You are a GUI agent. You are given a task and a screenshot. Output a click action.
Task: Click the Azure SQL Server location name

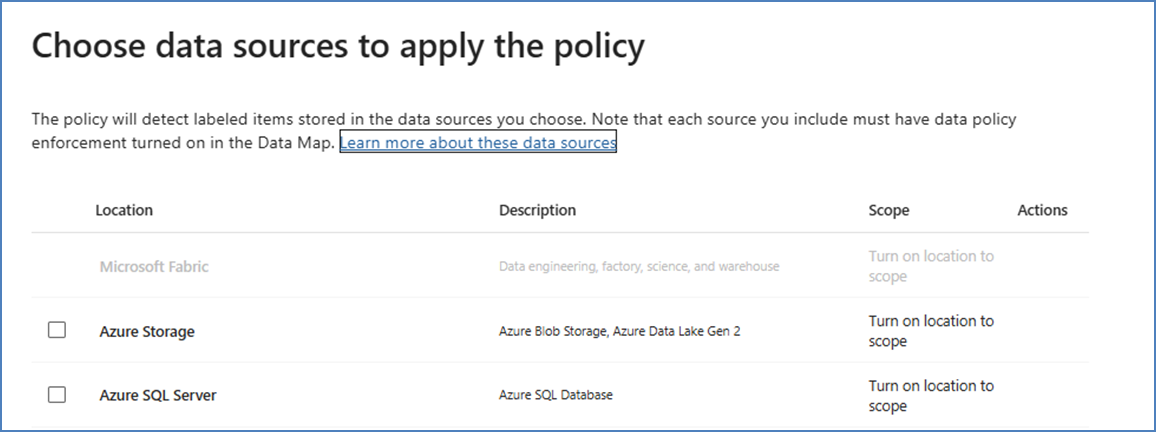[x=158, y=395]
